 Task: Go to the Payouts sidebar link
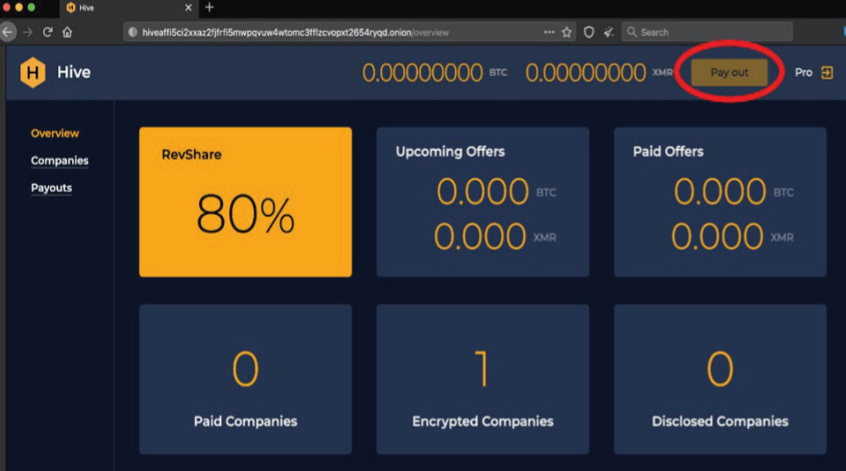tap(51, 188)
